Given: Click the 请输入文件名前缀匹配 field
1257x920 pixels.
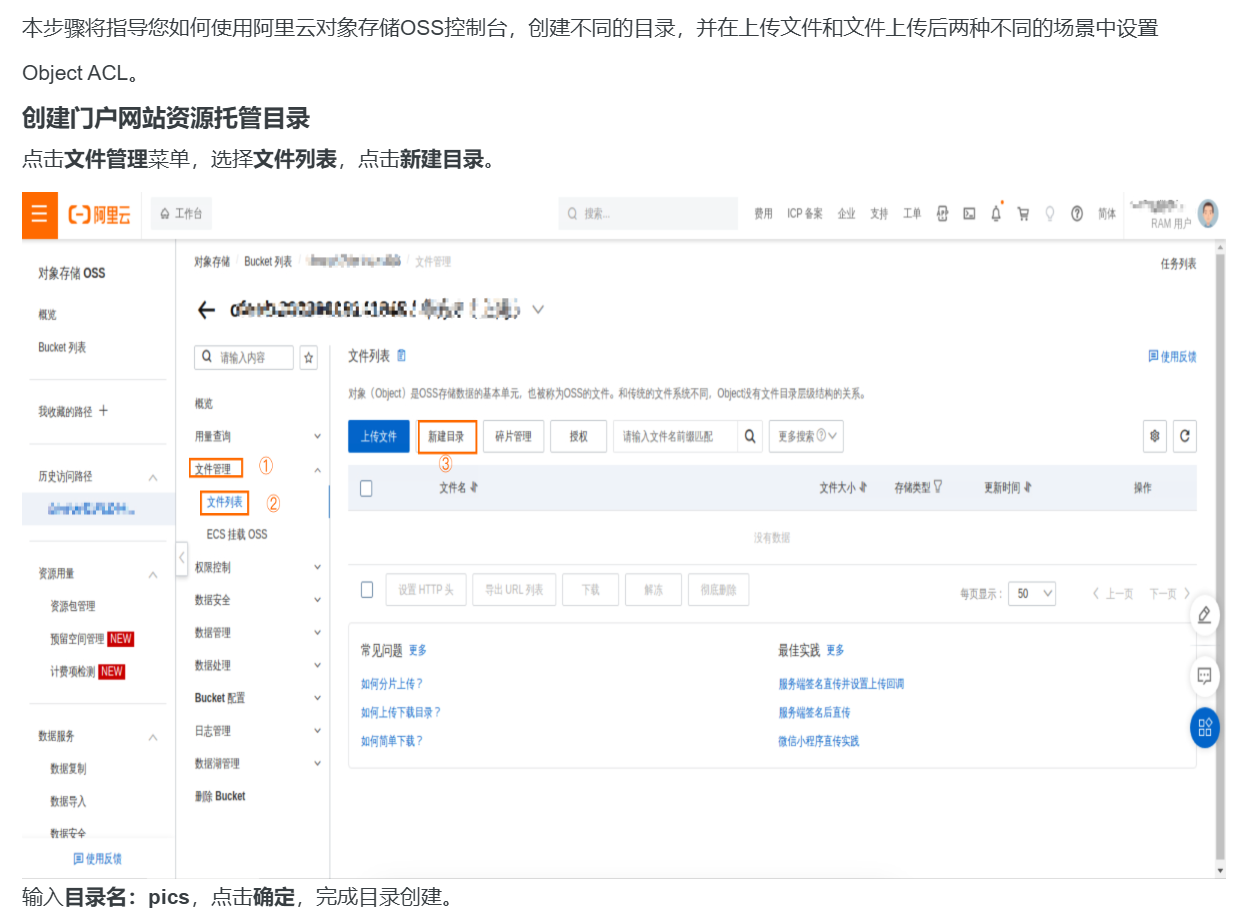Looking at the screenshot, I should pyautogui.click(x=675, y=436).
